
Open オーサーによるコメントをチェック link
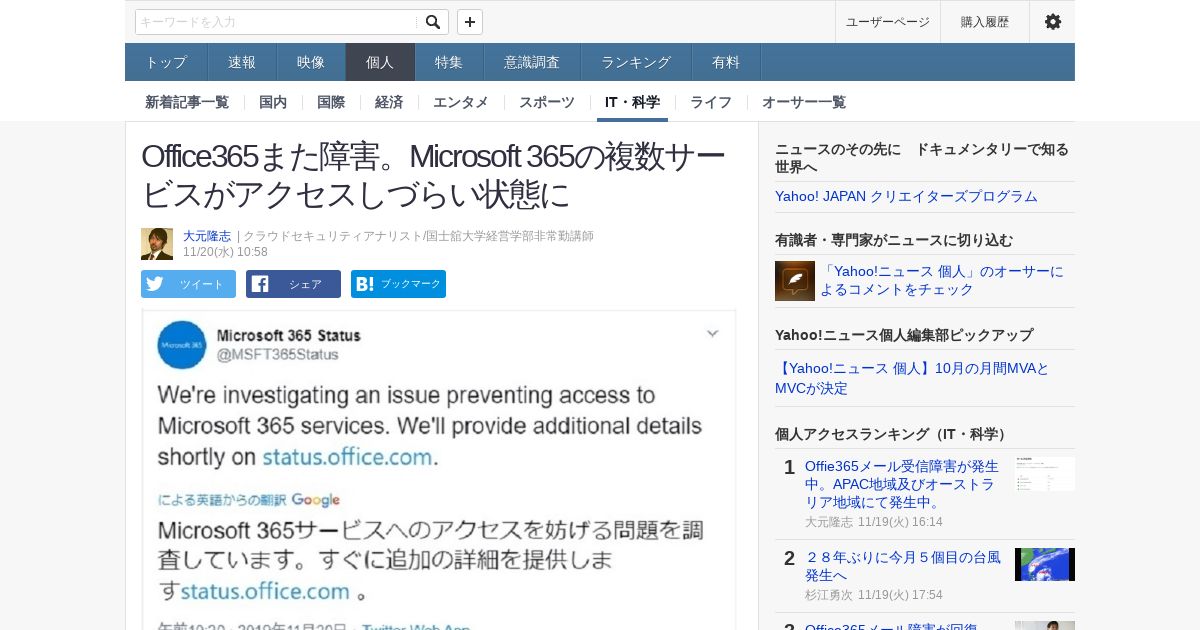(x=942, y=280)
